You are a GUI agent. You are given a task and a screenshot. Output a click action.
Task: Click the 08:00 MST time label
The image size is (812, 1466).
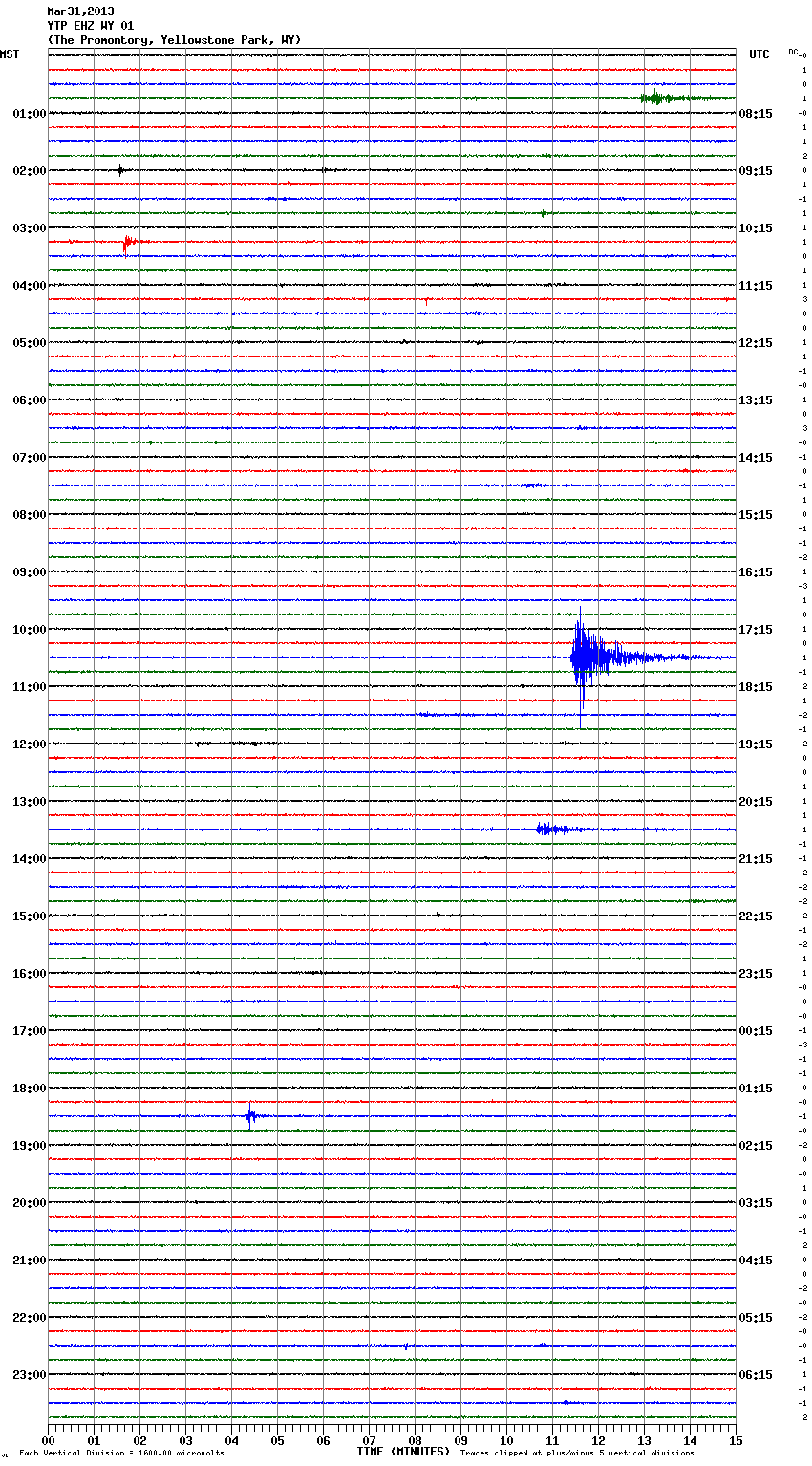(29, 515)
